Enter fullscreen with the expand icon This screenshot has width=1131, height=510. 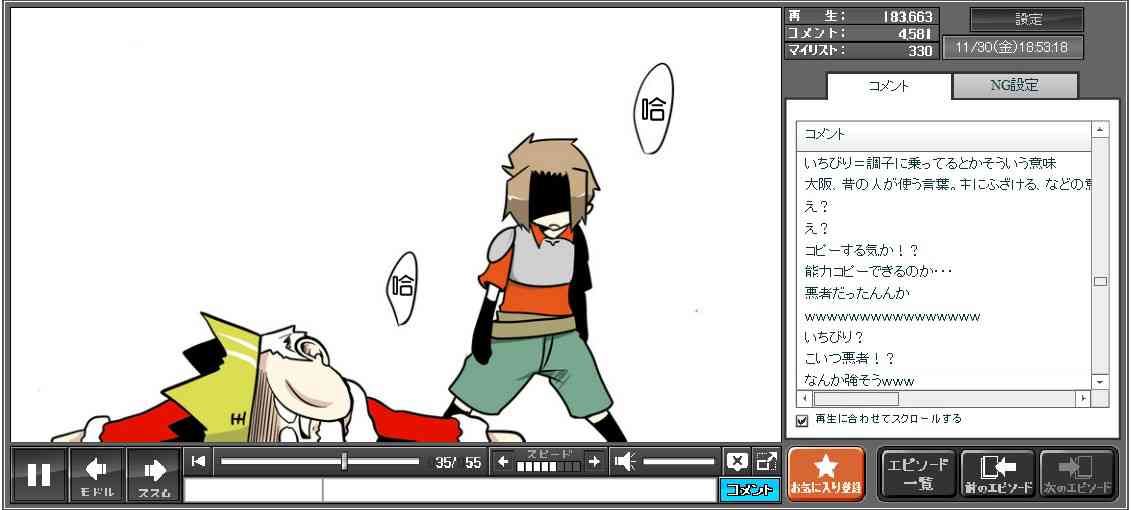766,461
